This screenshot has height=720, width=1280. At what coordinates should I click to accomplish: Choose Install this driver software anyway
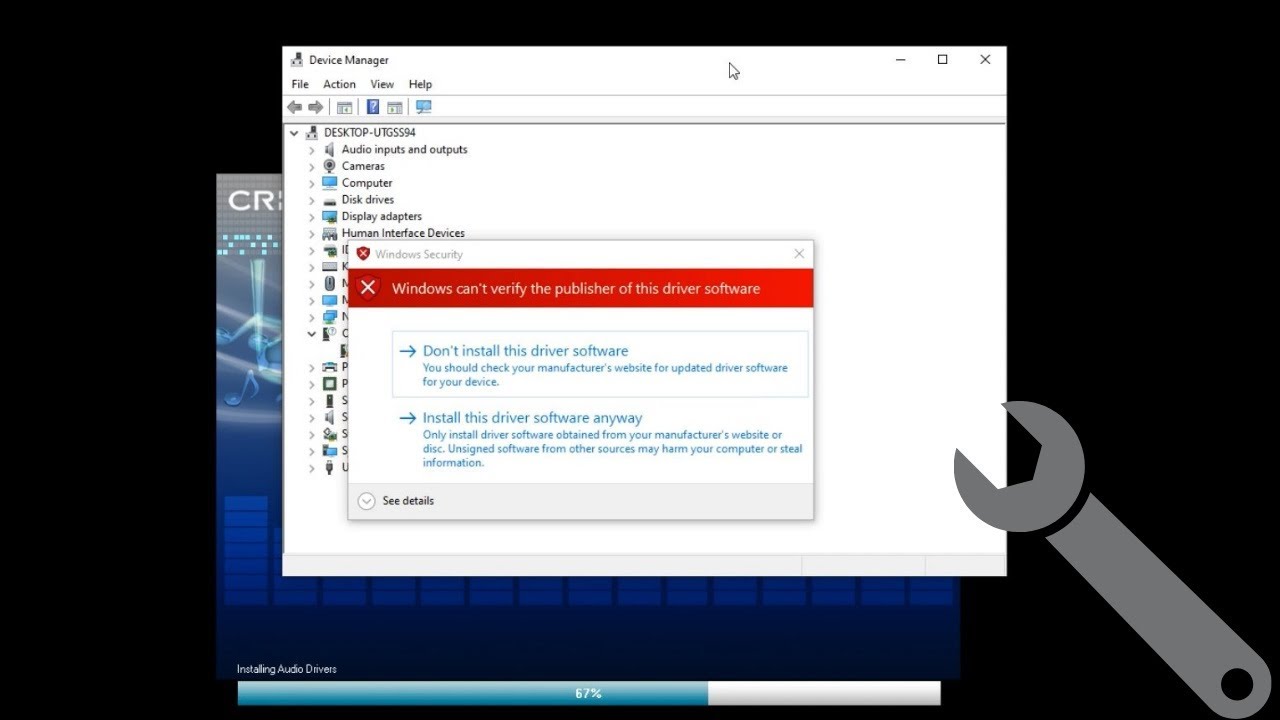tap(600, 440)
